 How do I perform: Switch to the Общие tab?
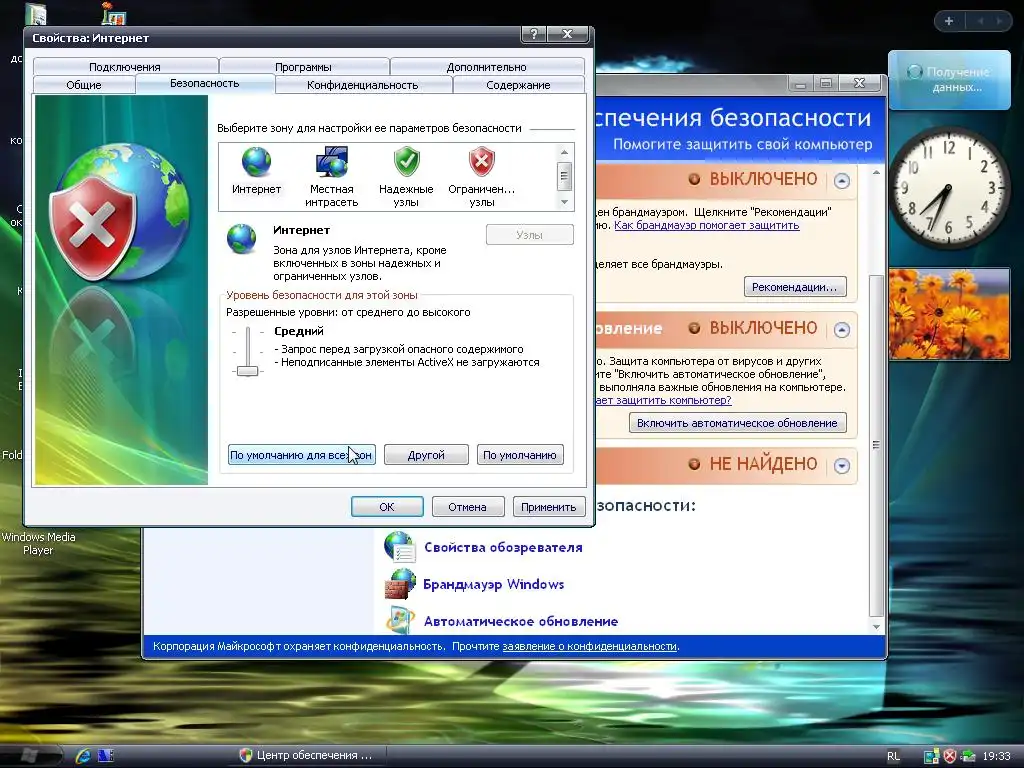[84, 85]
